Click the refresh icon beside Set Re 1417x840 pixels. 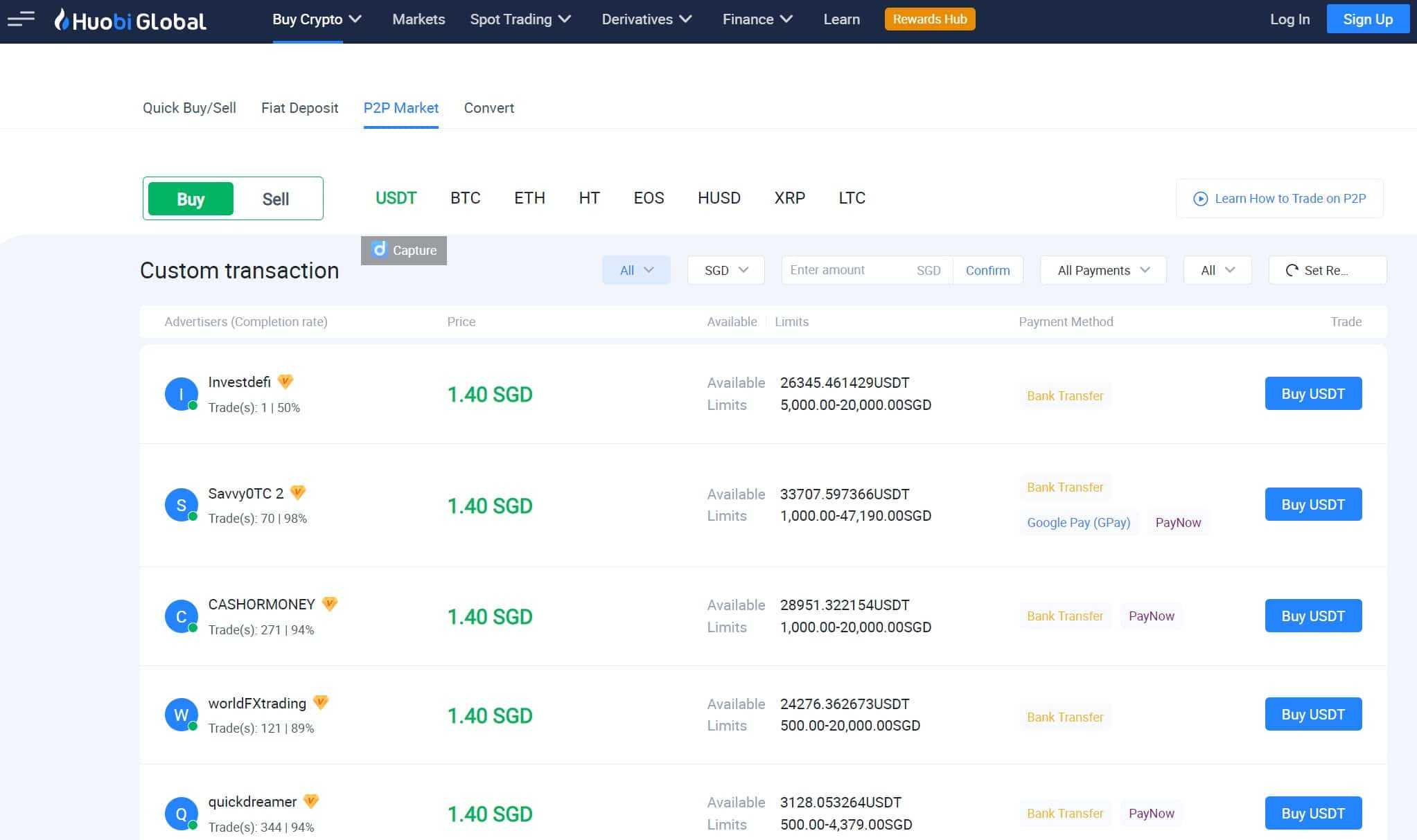[1292, 270]
